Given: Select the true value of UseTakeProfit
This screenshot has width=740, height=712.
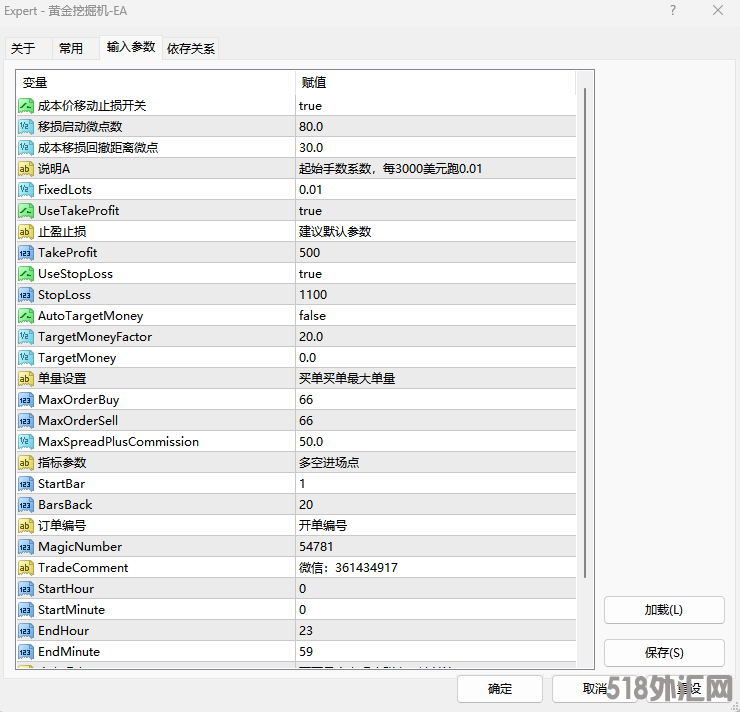Looking at the screenshot, I should pyautogui.click(x=310, y=210).
